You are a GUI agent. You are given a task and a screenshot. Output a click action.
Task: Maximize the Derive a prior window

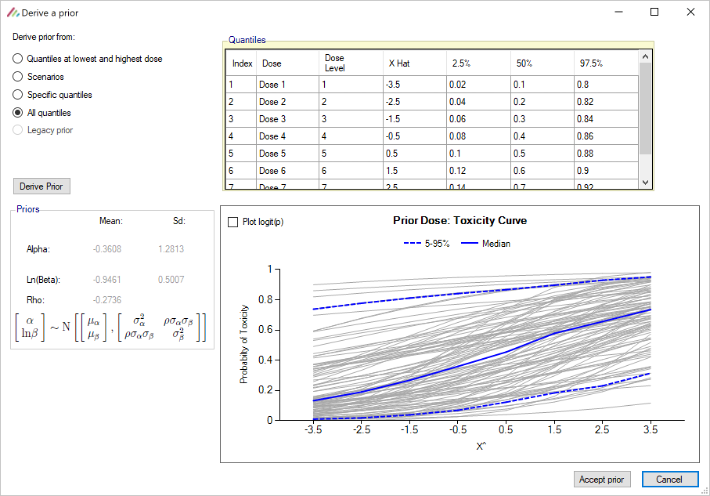pyautogui.click(x=654, y=12)
